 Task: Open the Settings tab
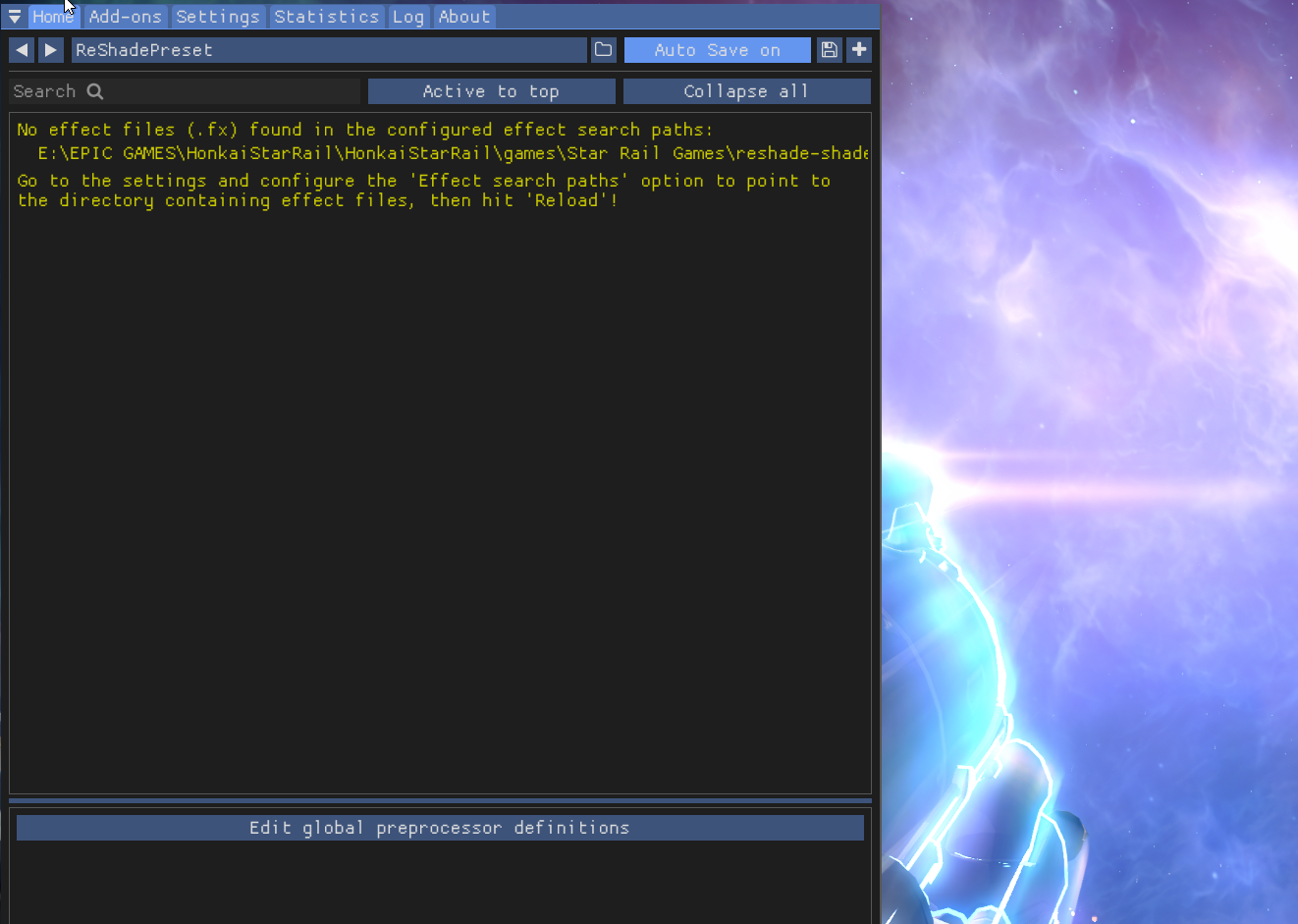[218, 17]
